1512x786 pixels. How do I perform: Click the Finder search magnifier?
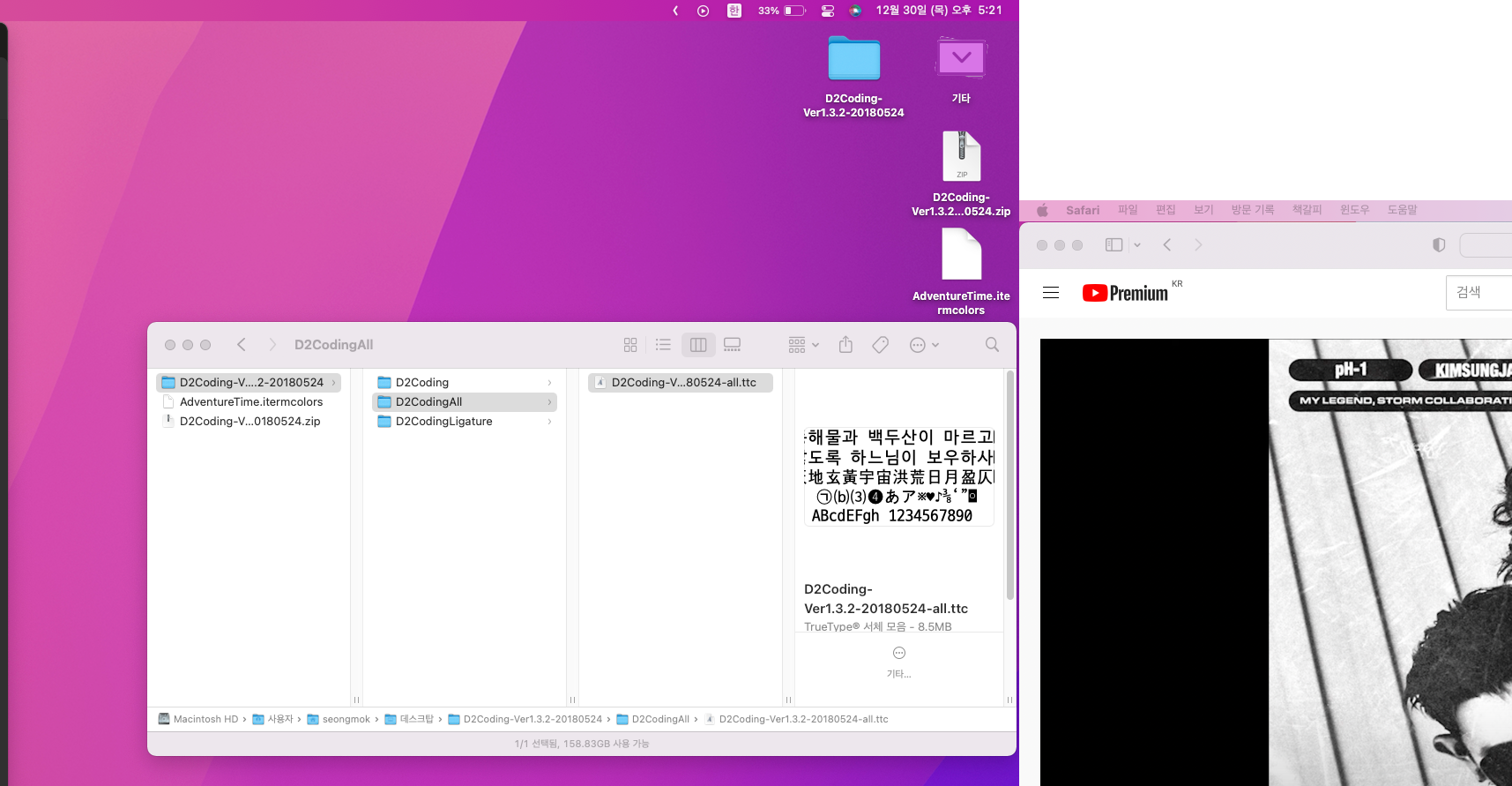992,345
